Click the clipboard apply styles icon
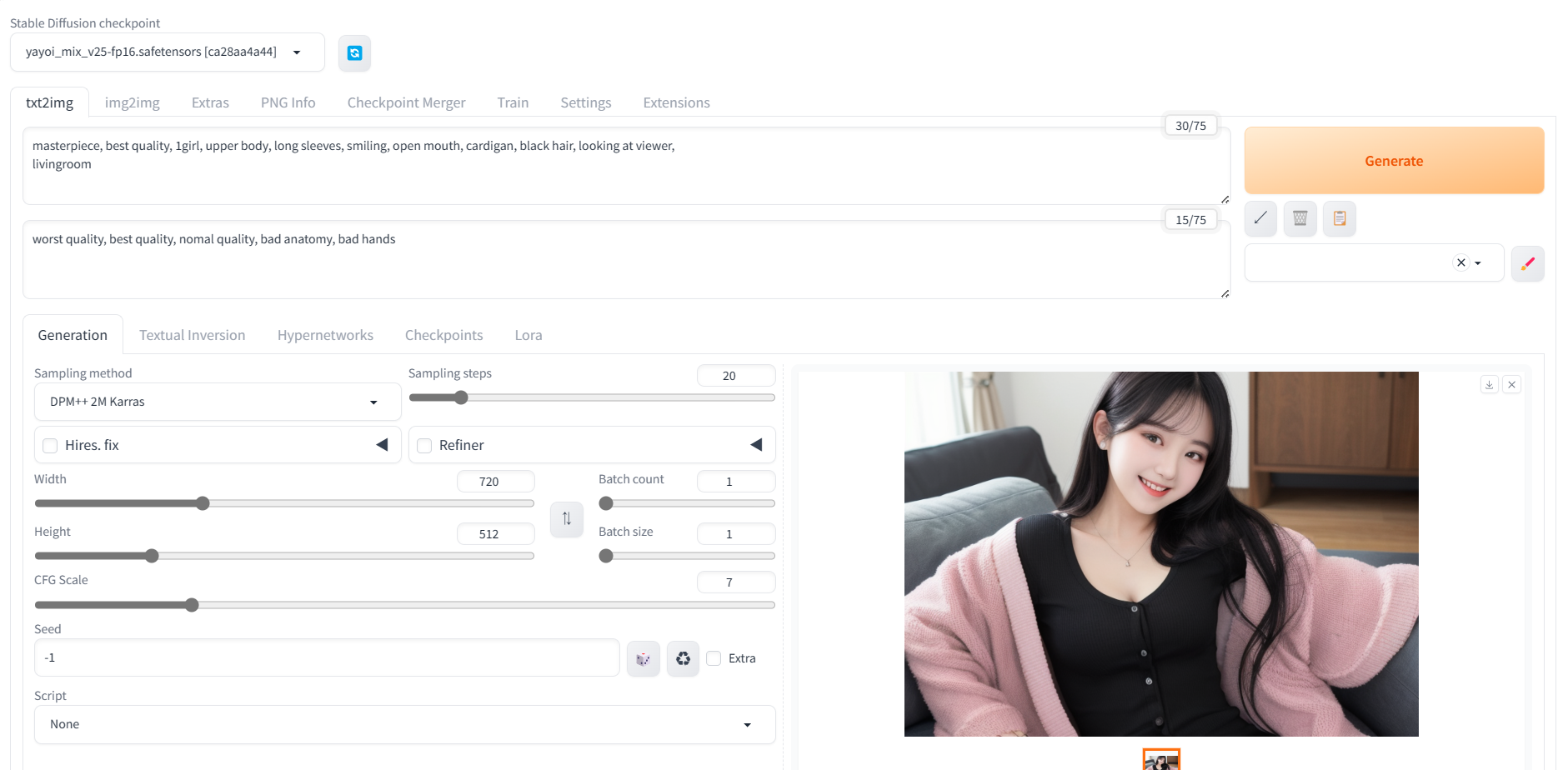1568x770 pixels. click(1340, 218)
